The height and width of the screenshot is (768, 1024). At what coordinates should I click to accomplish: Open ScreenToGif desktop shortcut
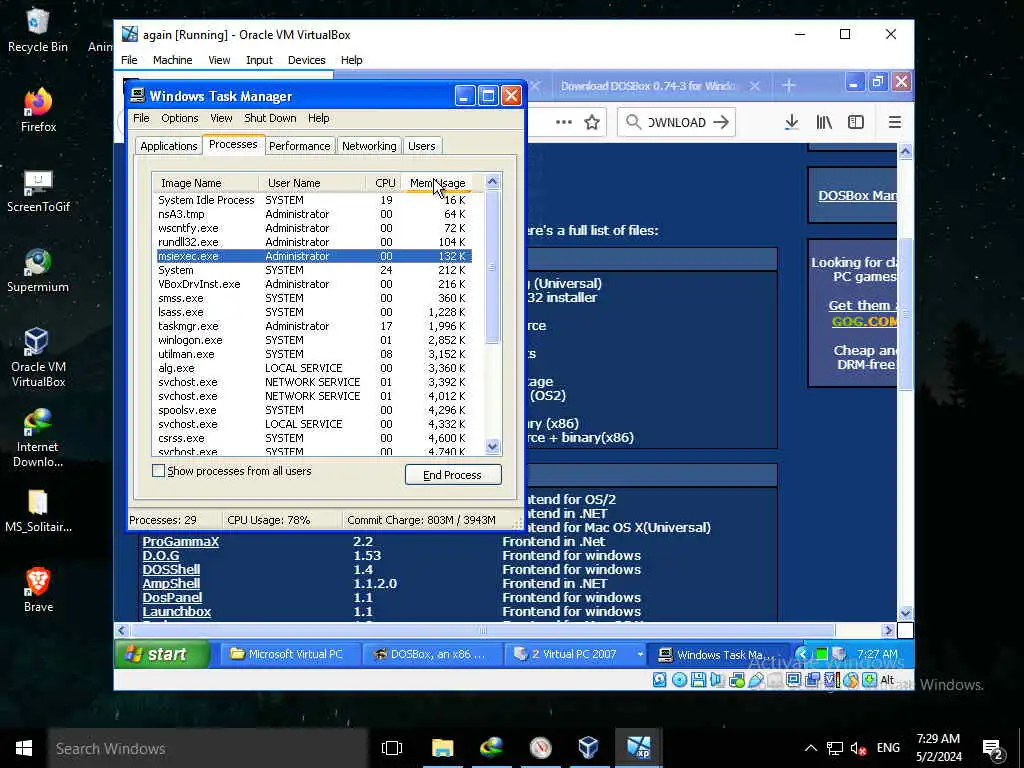pos(38,191)
